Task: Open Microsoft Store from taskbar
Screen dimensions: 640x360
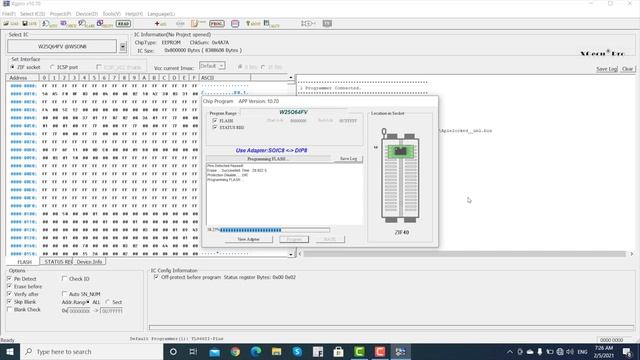Action: pos(338,351)
